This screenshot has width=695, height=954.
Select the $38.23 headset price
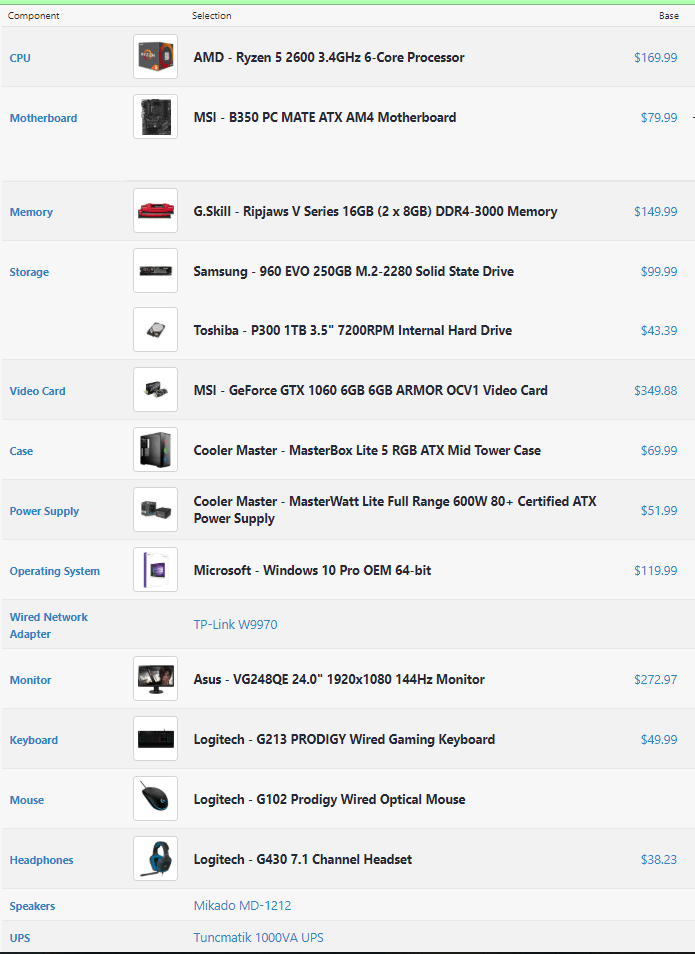(658, 859)
